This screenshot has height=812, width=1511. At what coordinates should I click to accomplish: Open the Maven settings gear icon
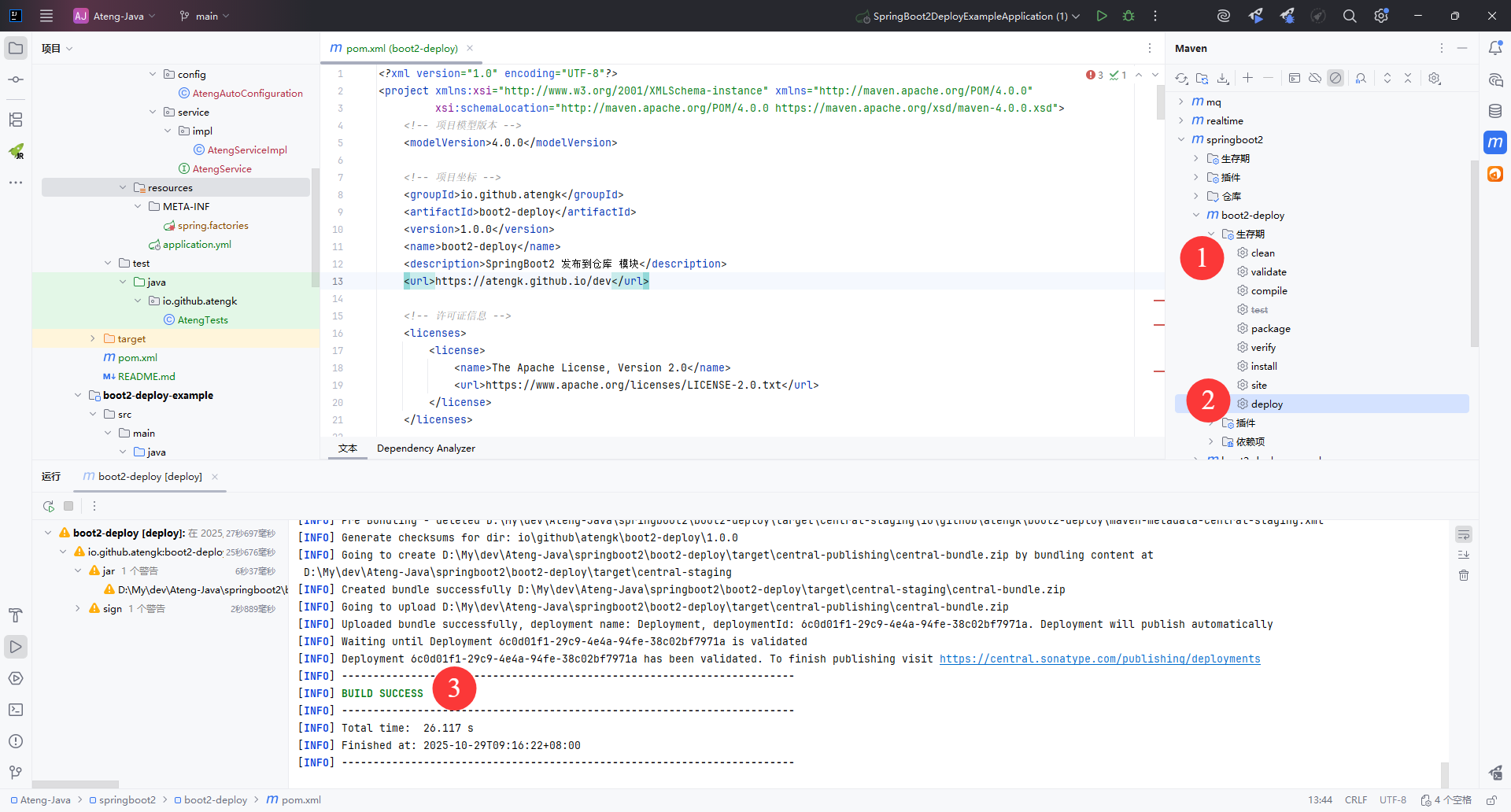coord(1435,78)
